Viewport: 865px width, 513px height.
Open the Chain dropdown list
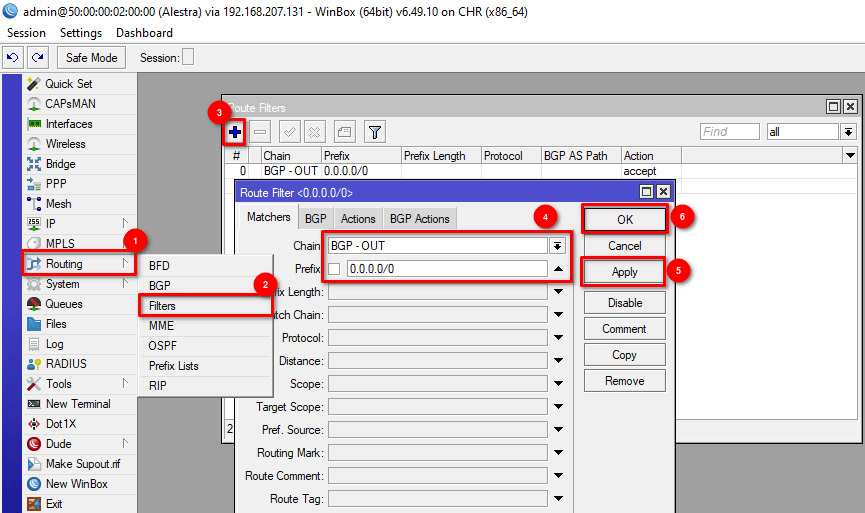(x=557, y=246)
